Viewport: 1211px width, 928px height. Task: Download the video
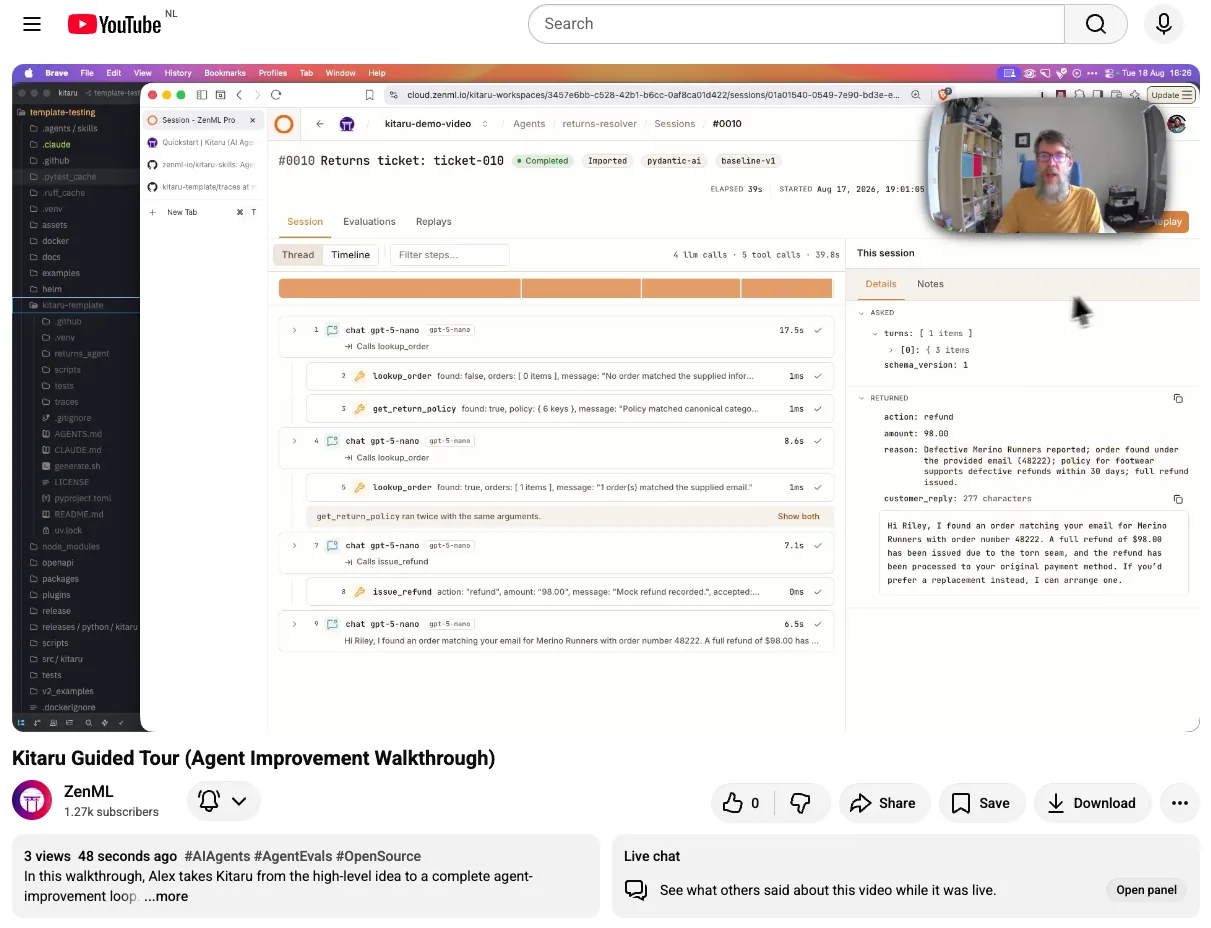(x=1092, y=802)
